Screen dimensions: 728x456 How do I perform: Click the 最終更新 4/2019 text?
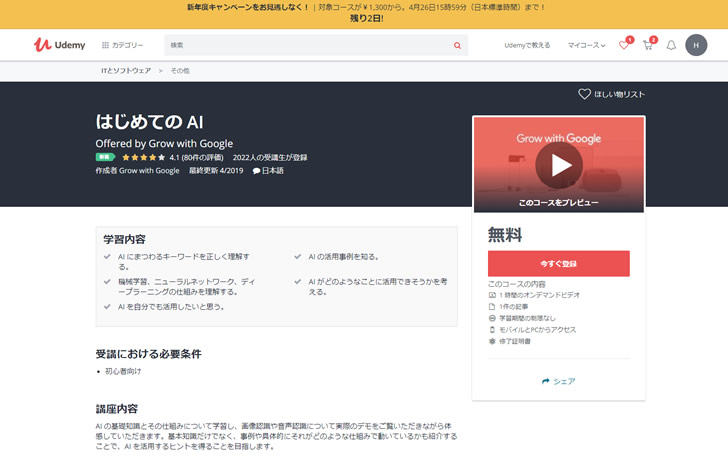click(216, 170)
